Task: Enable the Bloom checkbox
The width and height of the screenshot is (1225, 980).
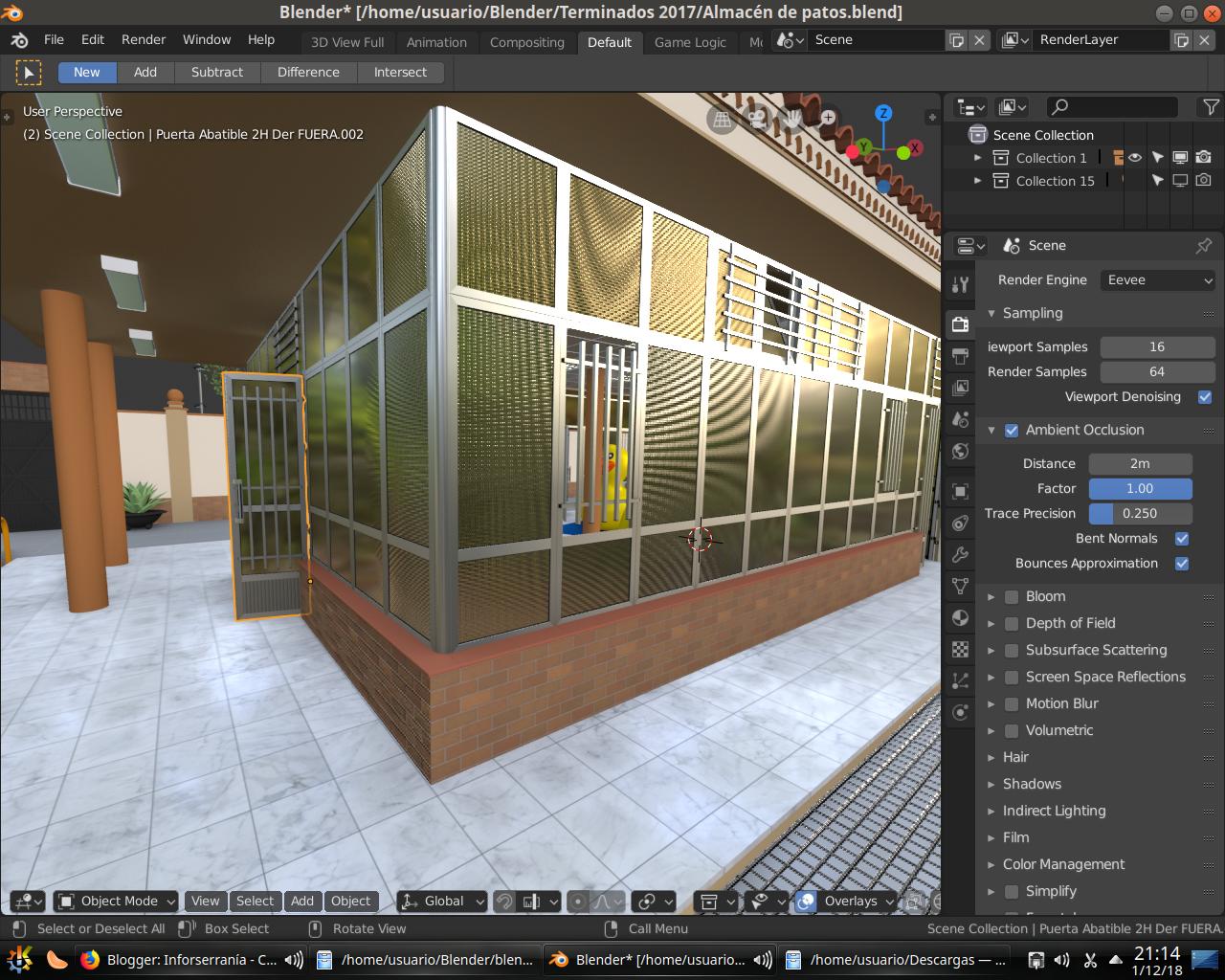Action: [x=1012, y=596]
